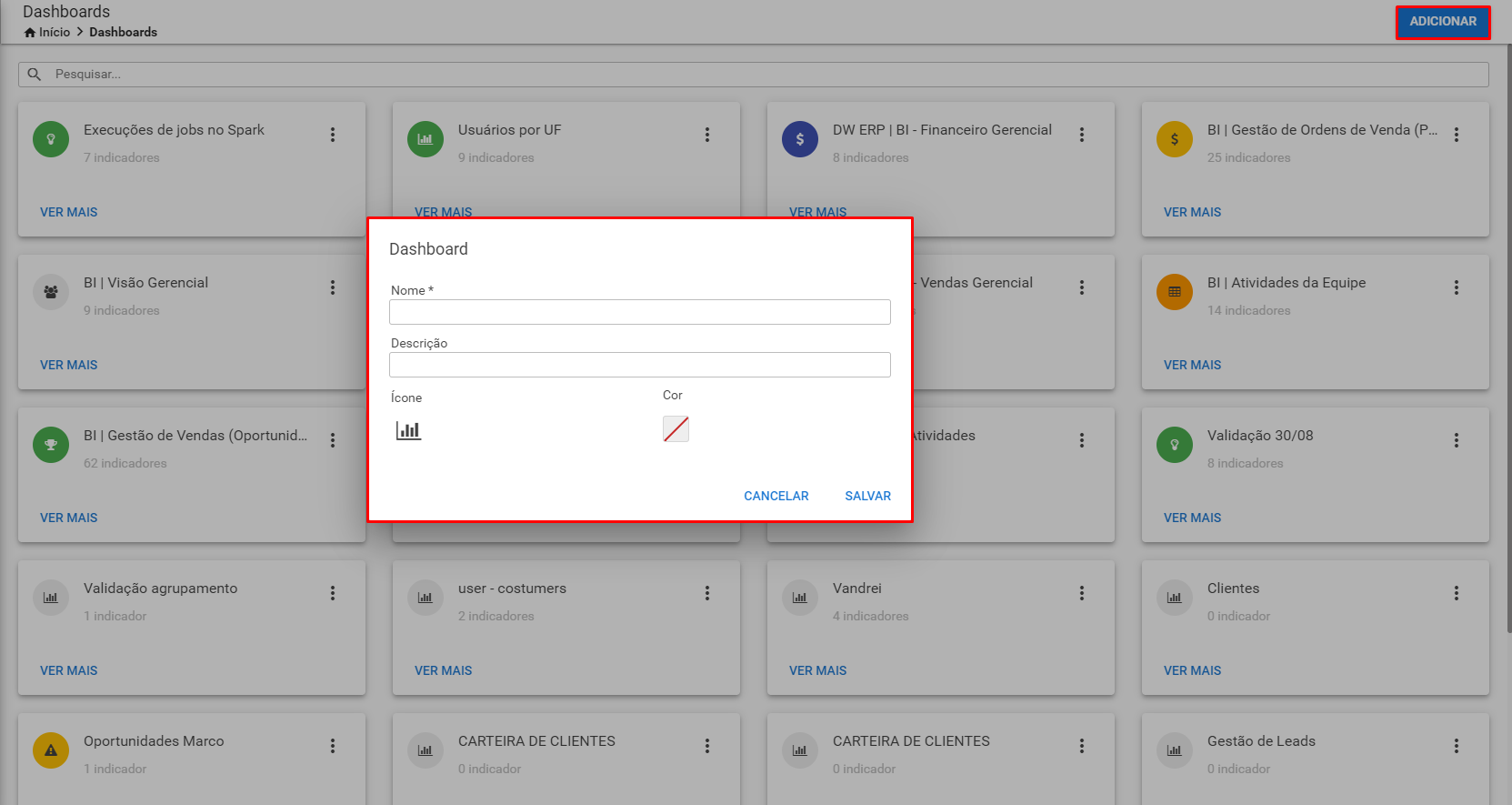This screenshot has width=1512, height=805.
Task: Click the search magnifier icon
Action: pyautogui.click(x=35, y=75)
